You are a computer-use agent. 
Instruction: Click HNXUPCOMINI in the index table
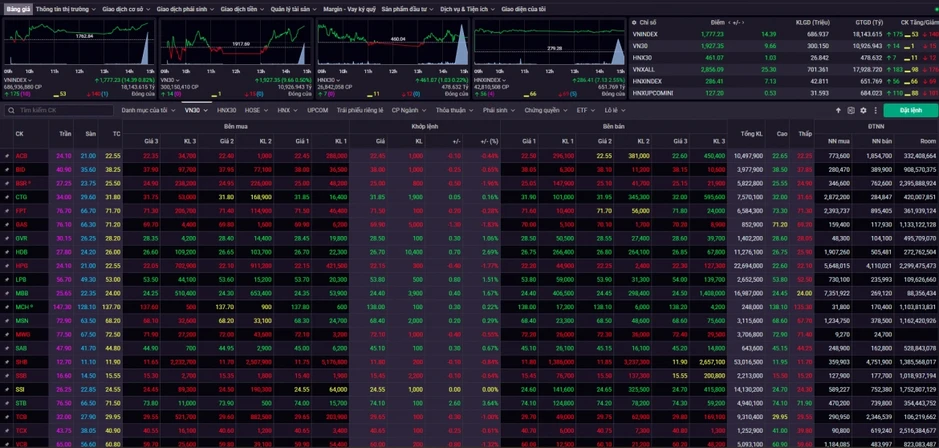click(652, 93)
